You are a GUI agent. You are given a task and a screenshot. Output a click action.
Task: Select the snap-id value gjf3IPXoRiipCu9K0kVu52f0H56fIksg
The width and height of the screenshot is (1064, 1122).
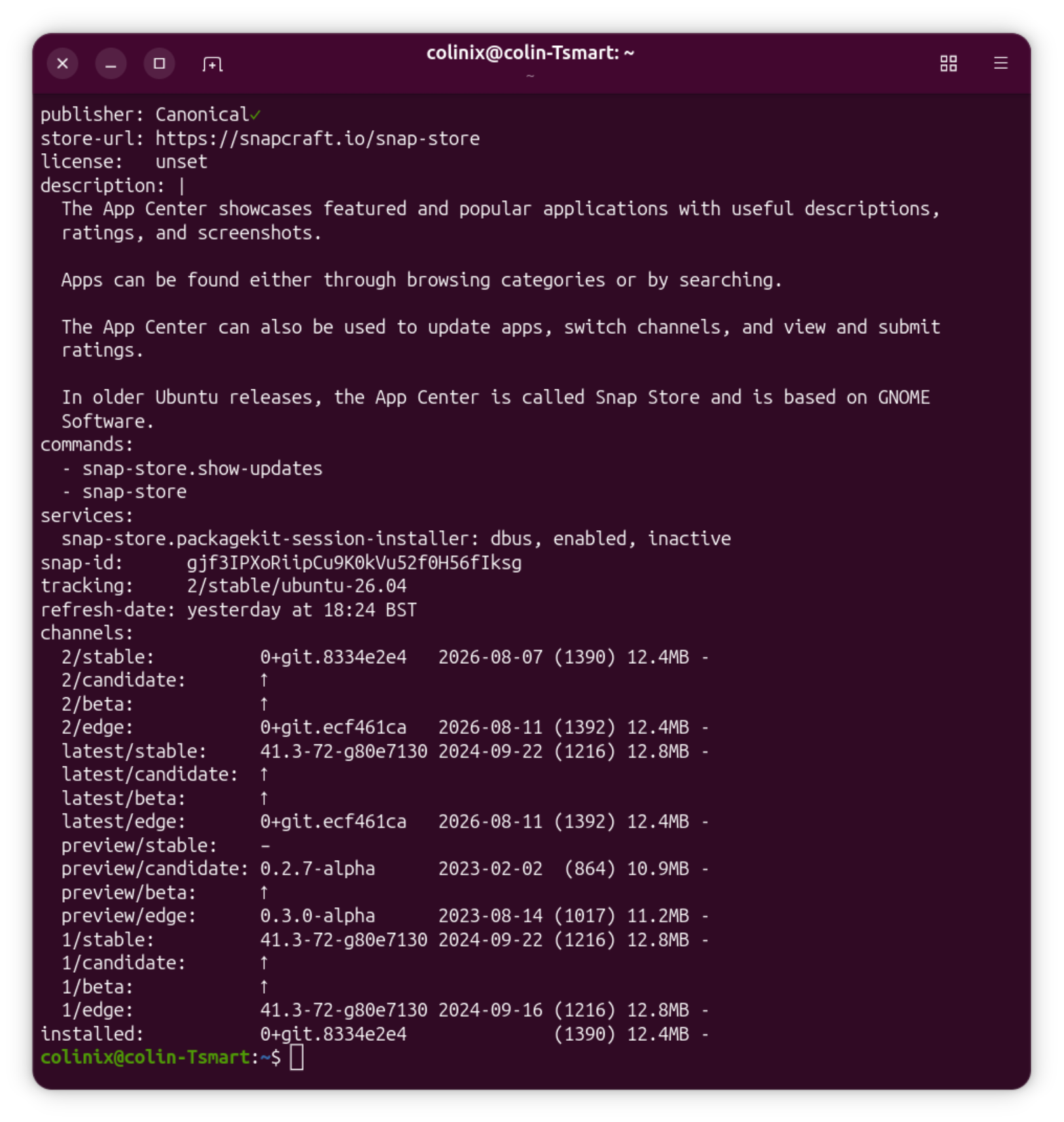[354, 562]
